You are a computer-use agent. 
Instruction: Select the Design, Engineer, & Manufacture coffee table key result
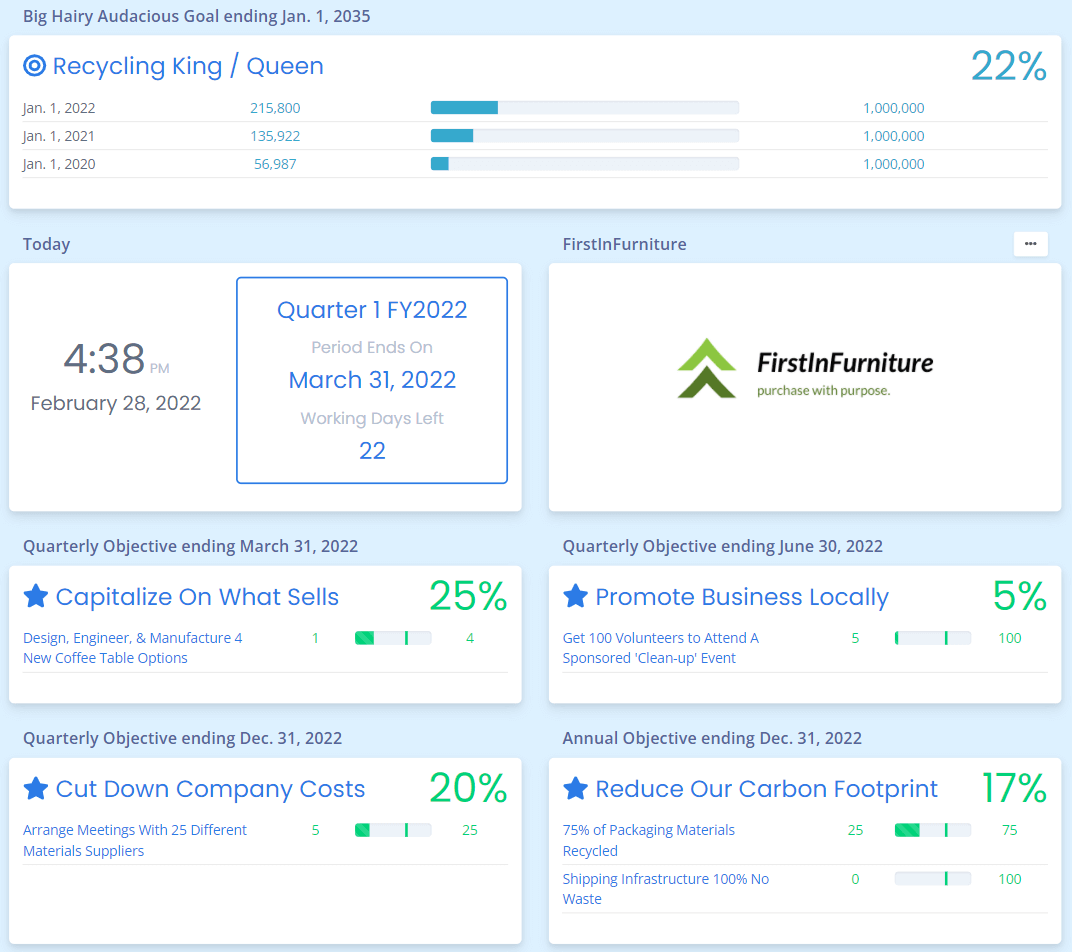132,648
